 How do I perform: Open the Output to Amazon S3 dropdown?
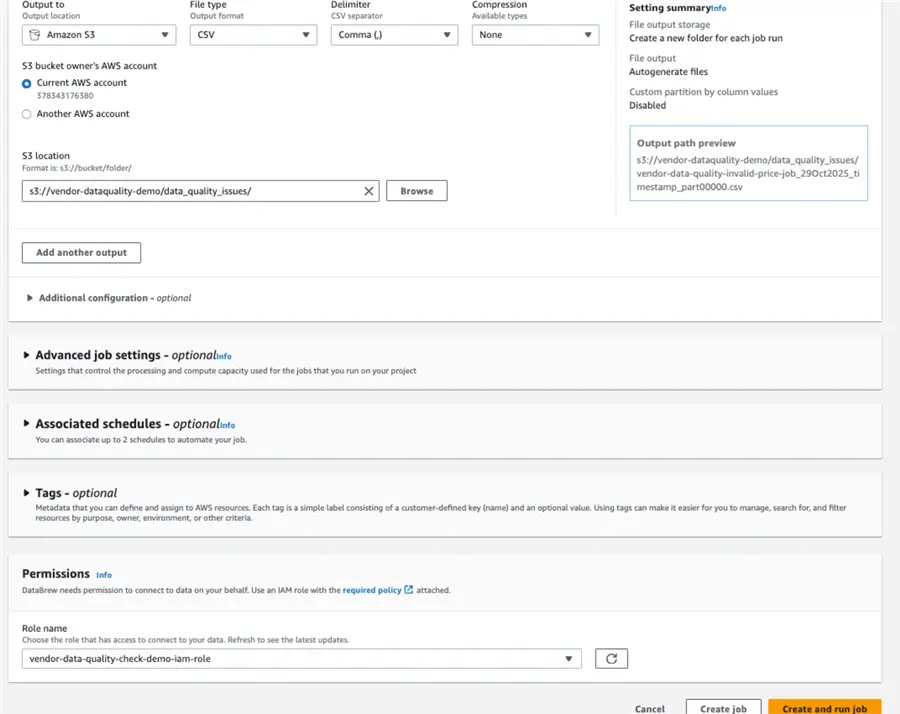click(99, 34)
